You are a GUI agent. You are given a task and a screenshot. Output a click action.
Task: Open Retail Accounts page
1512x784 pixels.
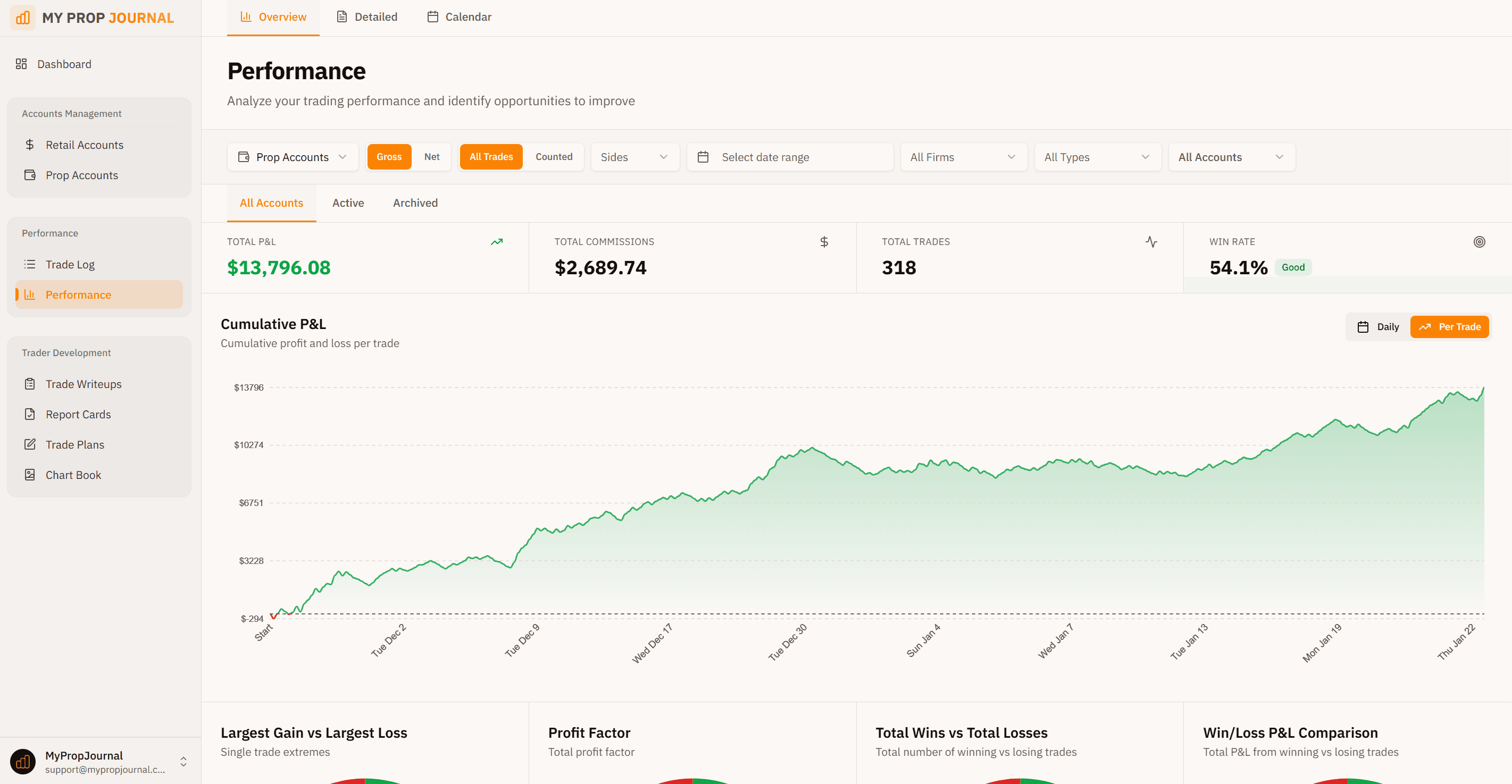(x=98, y=145)
